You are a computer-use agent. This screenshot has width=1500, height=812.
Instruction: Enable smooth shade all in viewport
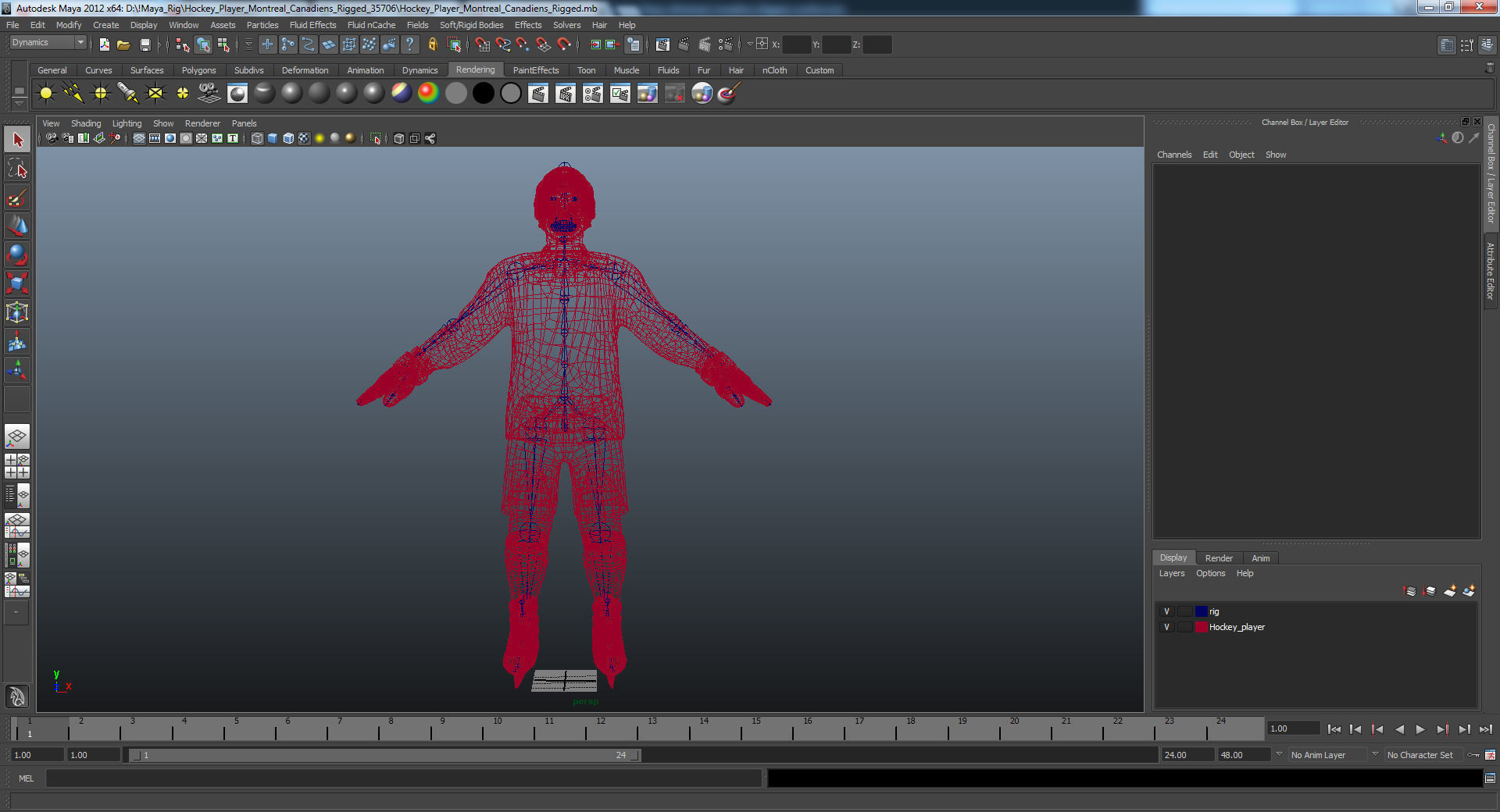(273, 138)
